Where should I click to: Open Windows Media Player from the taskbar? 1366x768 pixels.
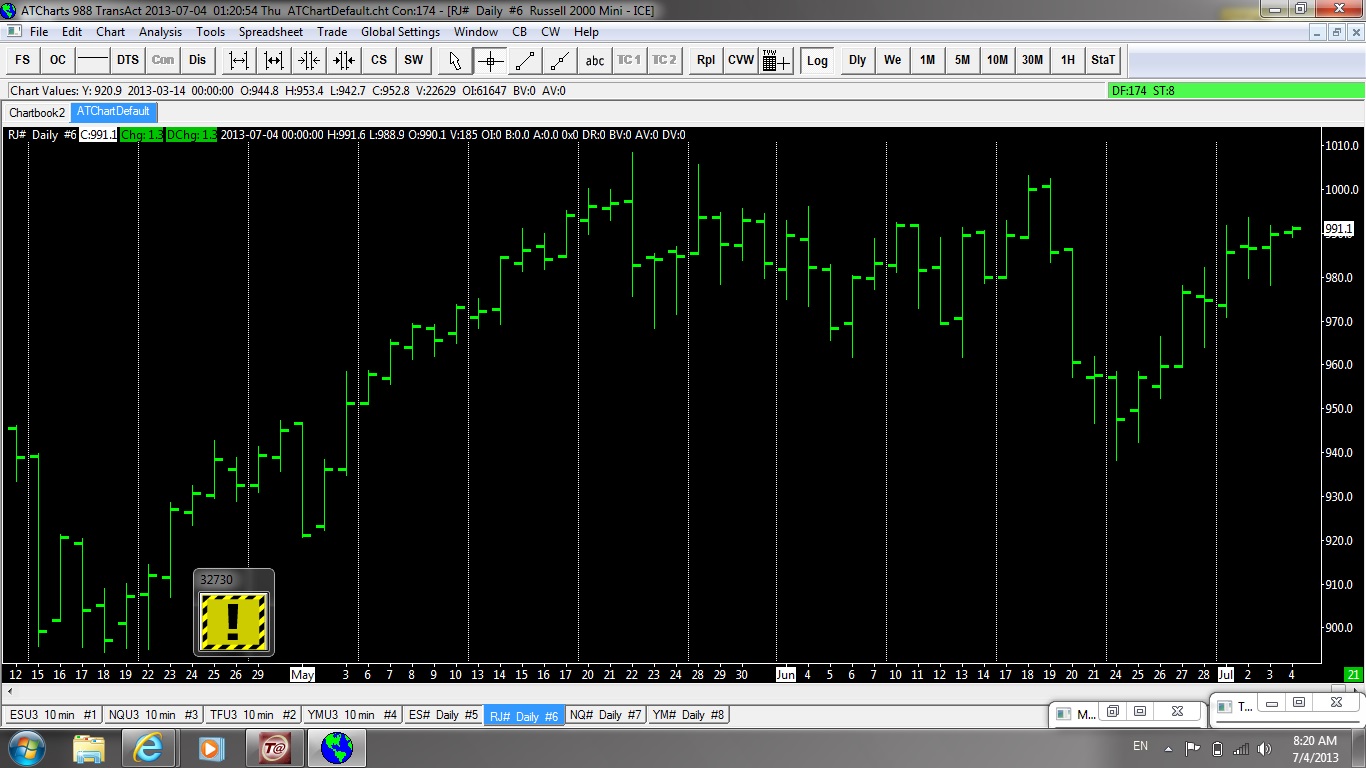(x=211, y=748)
